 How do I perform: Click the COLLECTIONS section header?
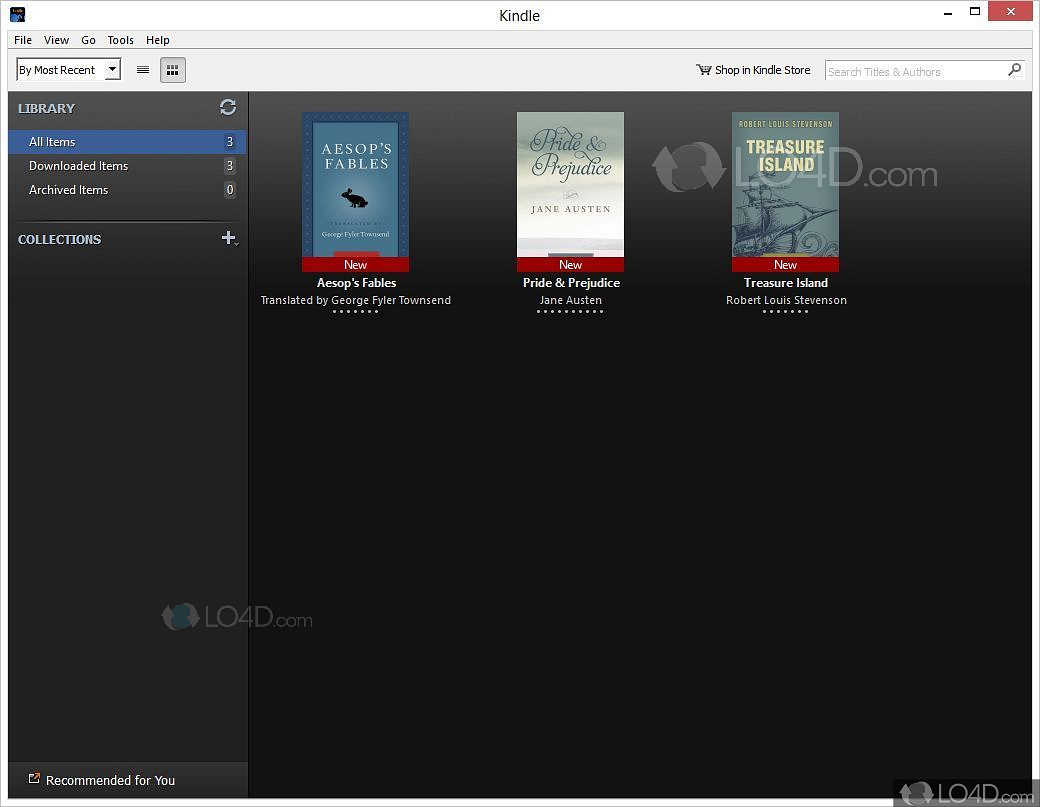pos(60,239)
